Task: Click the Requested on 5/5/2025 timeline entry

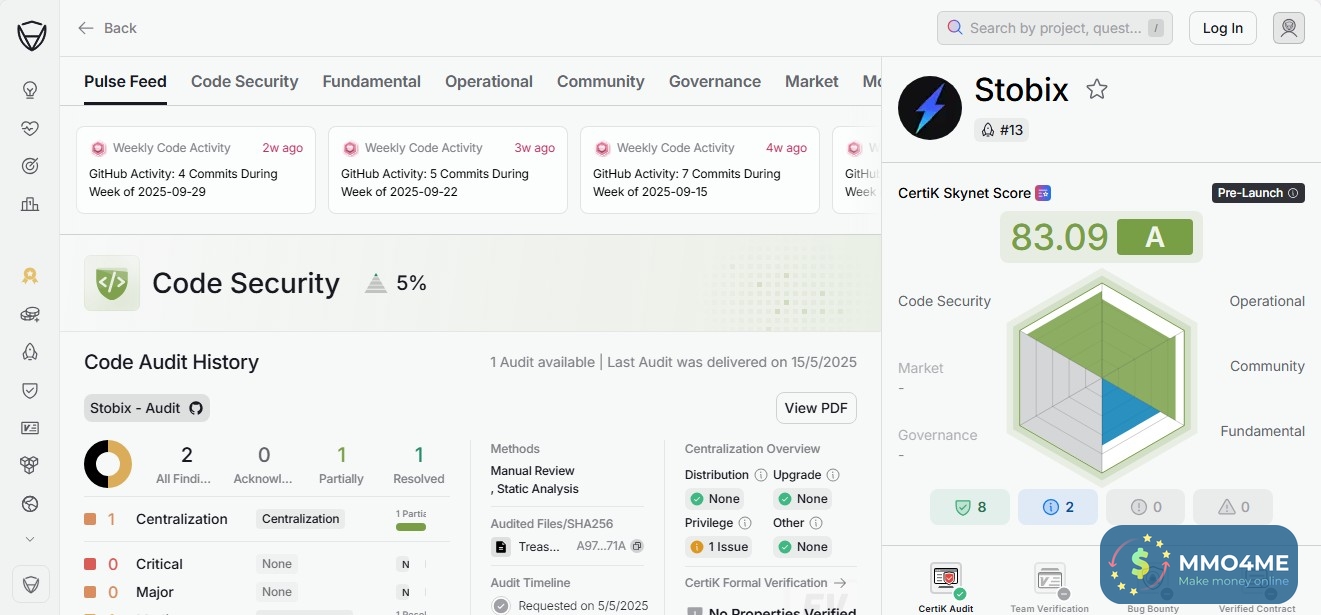Action: (571, 605)
